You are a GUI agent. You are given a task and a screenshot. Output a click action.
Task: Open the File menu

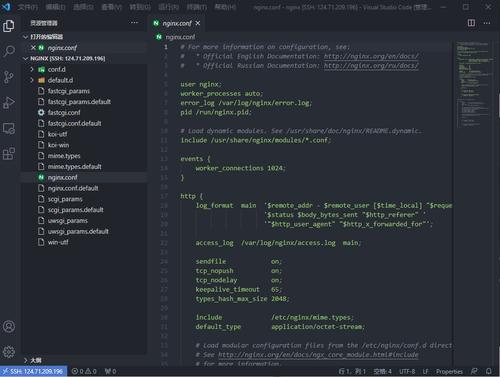[28, 7]
